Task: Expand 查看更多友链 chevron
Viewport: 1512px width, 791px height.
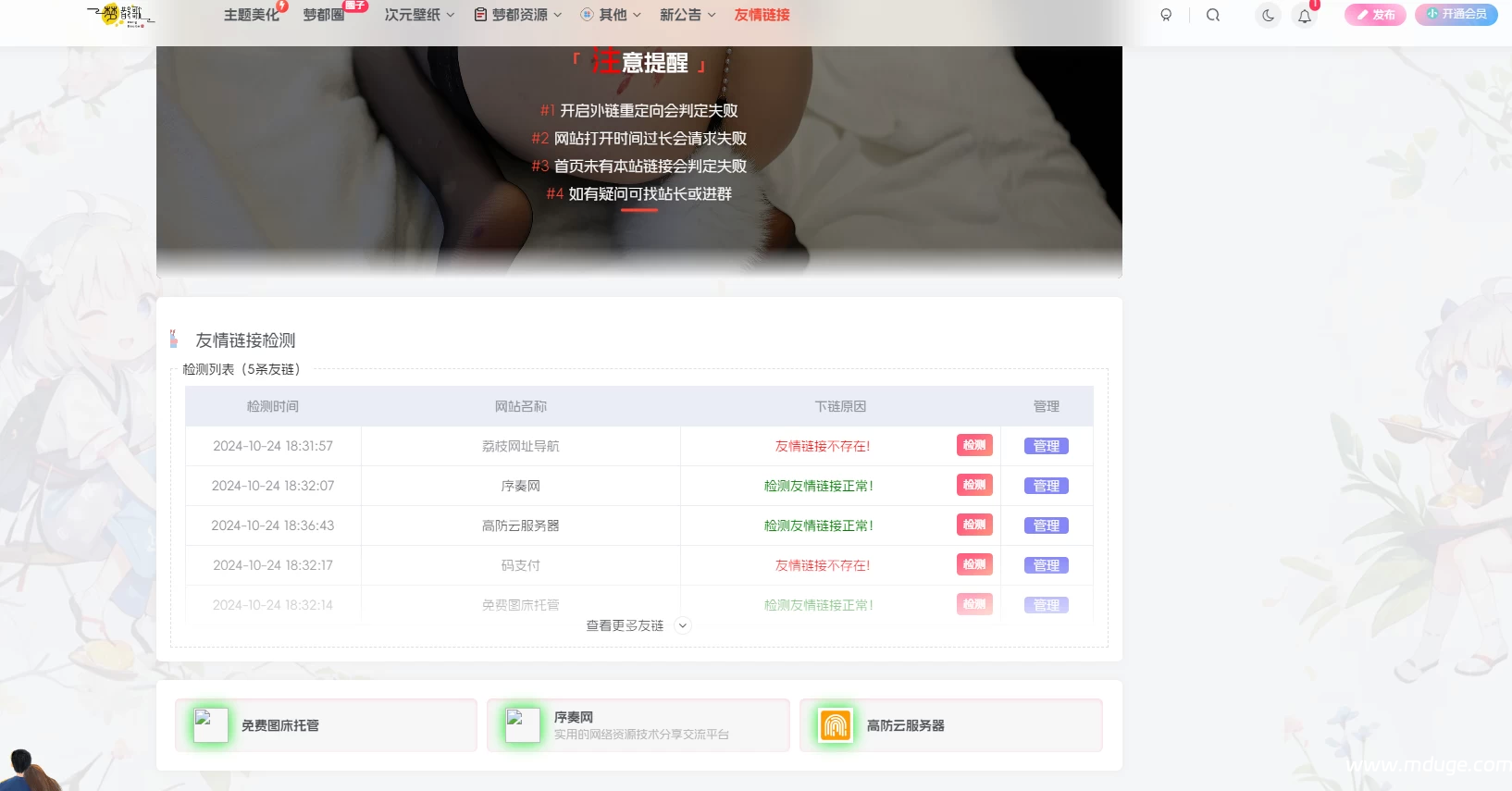Action: pyautogui.click(x=683, y=625)
